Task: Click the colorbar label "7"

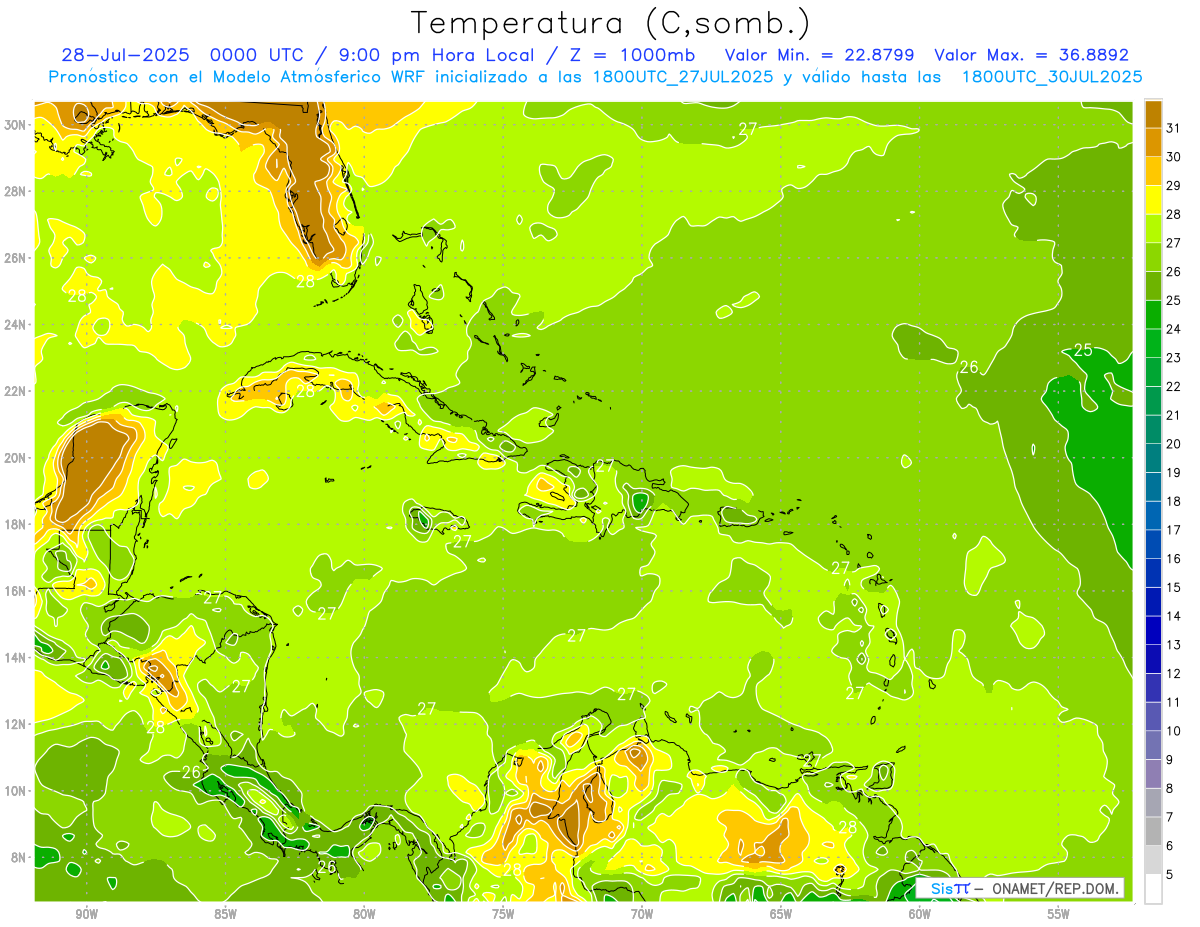Action: click(x=1170, y=817)
